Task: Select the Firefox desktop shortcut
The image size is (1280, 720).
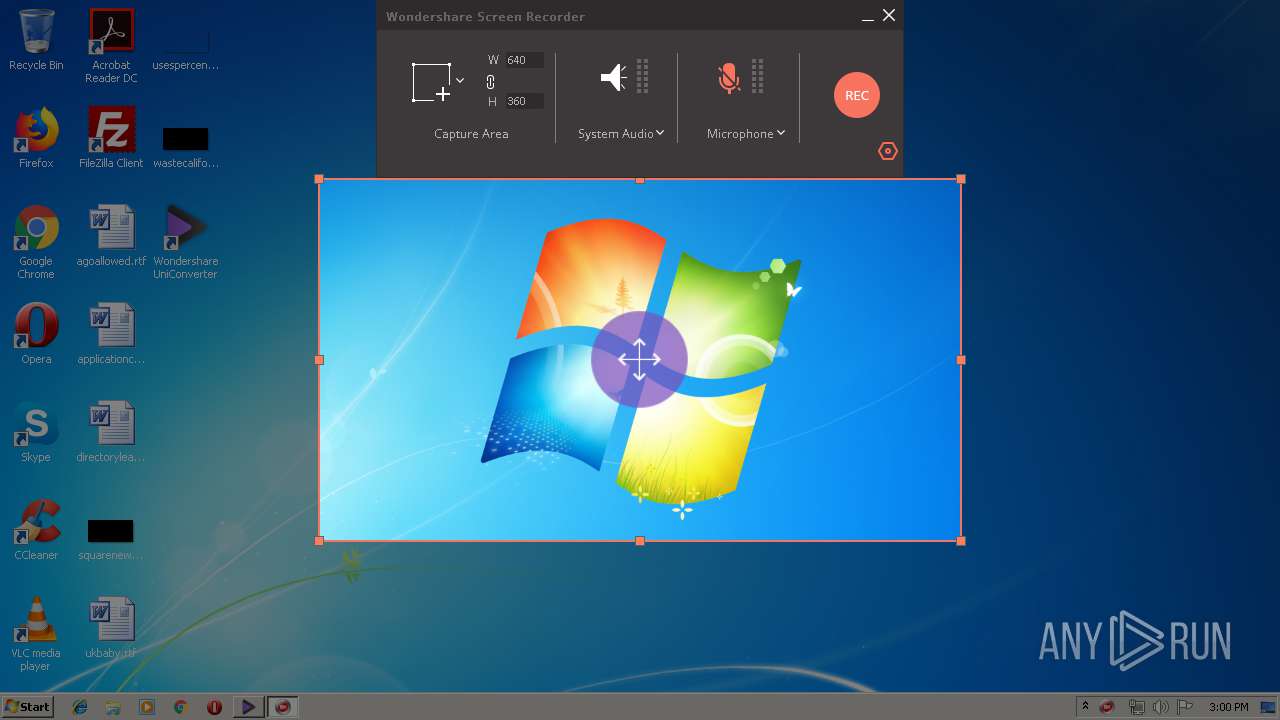Action: coord(36,138)
